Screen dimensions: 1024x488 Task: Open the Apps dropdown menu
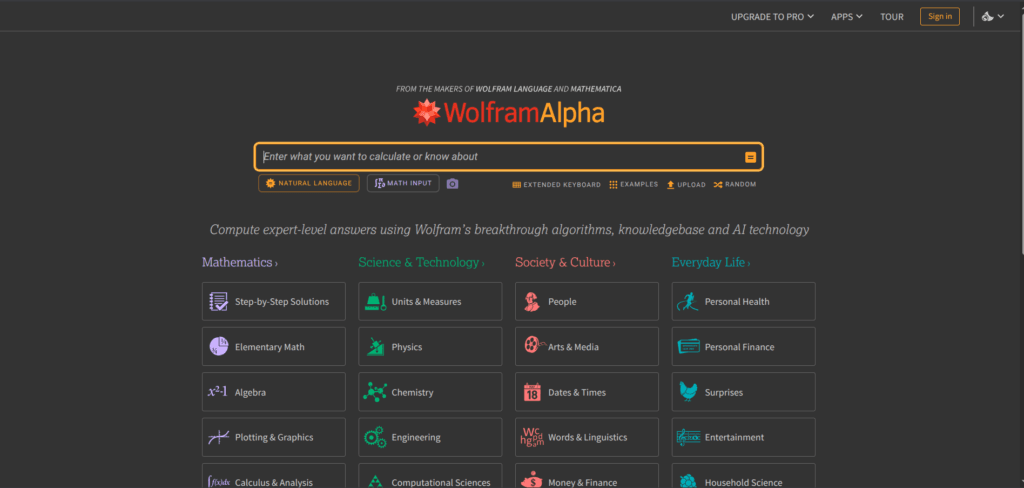point(847,17)
